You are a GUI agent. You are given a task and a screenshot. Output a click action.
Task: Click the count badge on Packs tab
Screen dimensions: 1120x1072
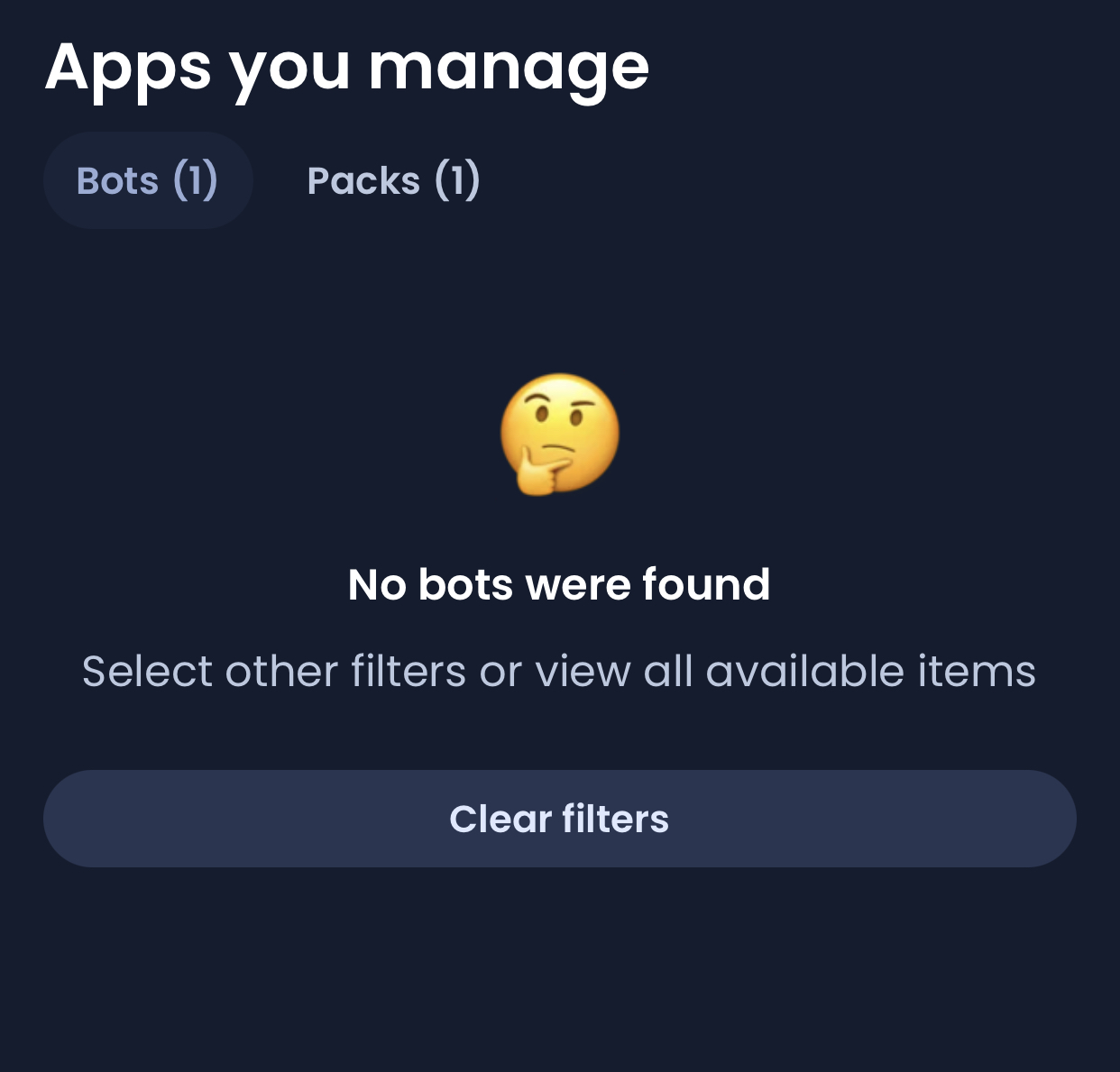(458, 179)
